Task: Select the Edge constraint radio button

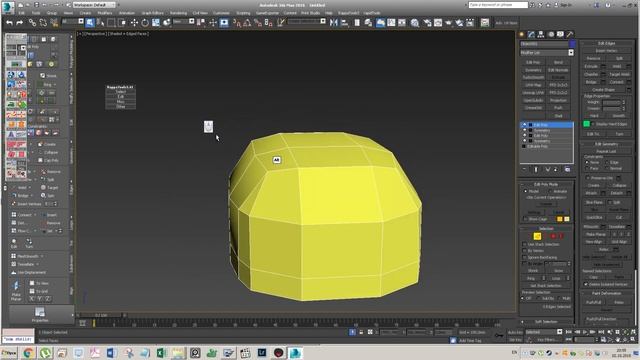Action: coord(606,162)
